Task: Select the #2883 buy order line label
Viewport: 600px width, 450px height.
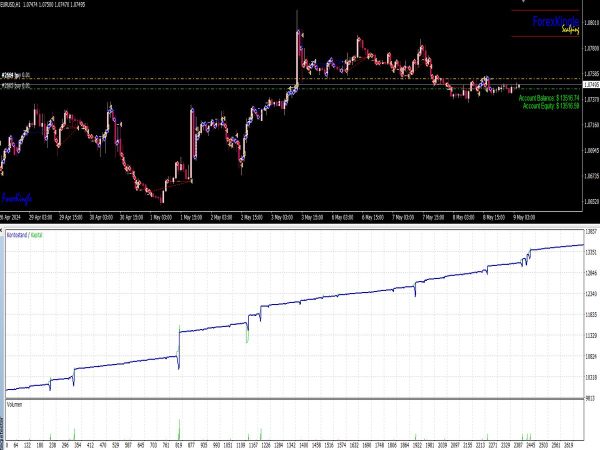Action: coord(16,86)
